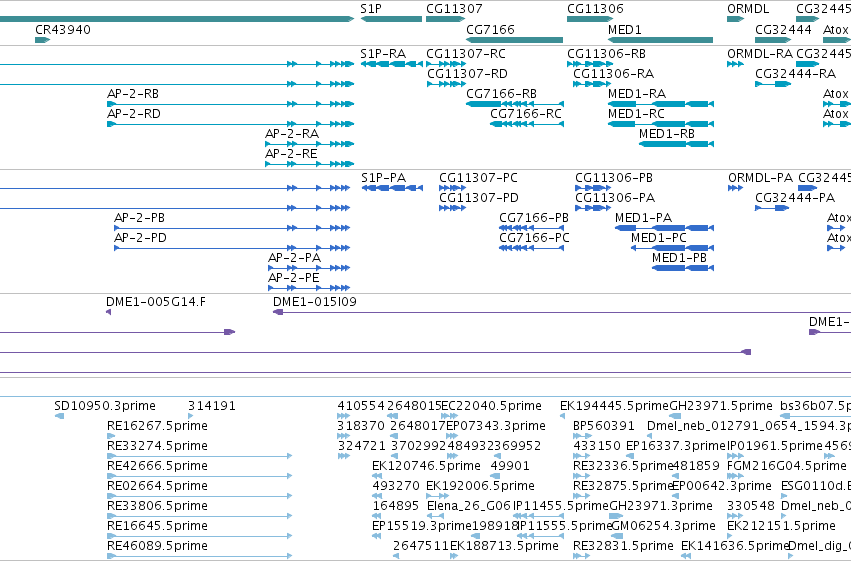
Task: Click the CG11307-RC transcript label
Action: [466, 54]
